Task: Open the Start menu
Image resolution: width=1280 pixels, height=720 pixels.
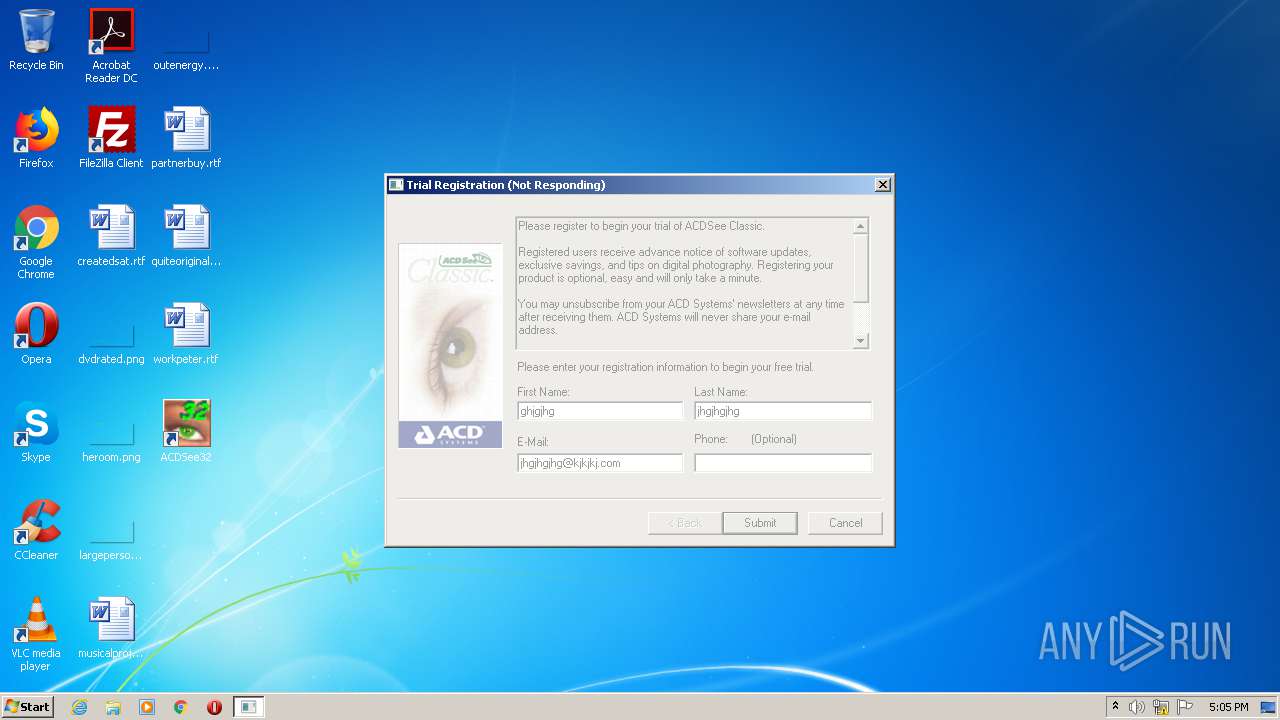Action: point(28,707)
